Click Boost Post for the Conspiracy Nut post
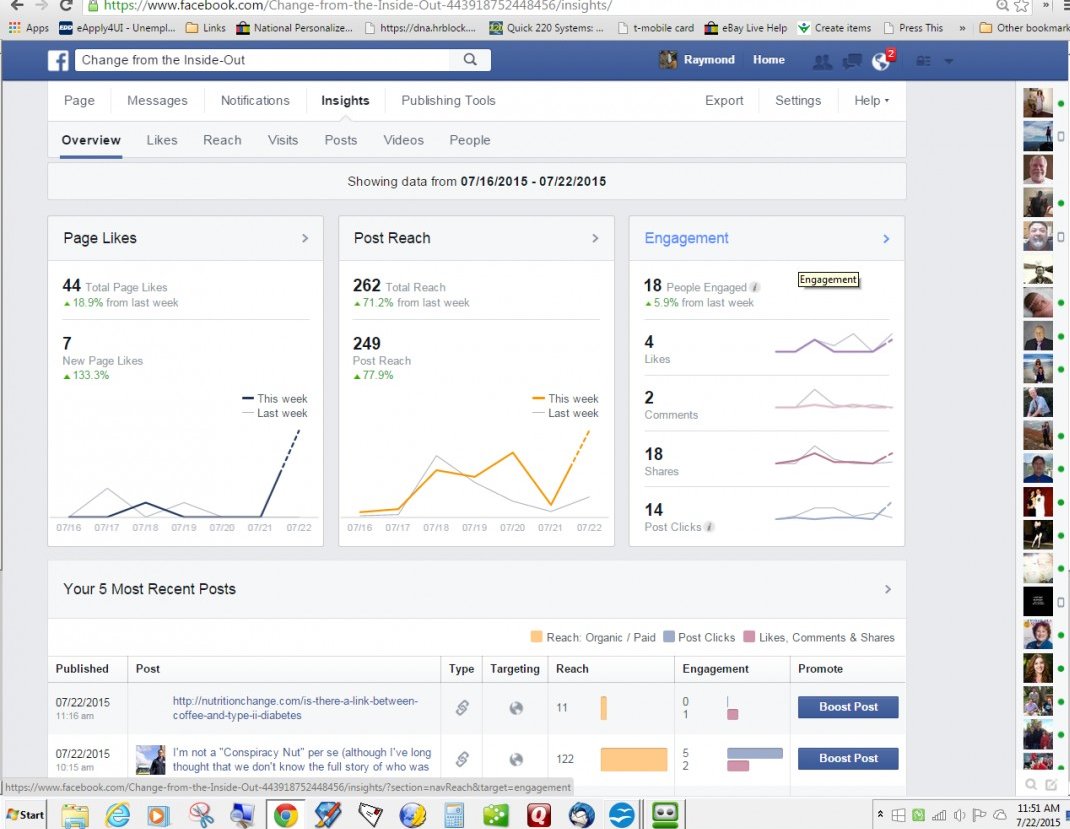This screenshot has width=1070, height=829. (848, 758)
